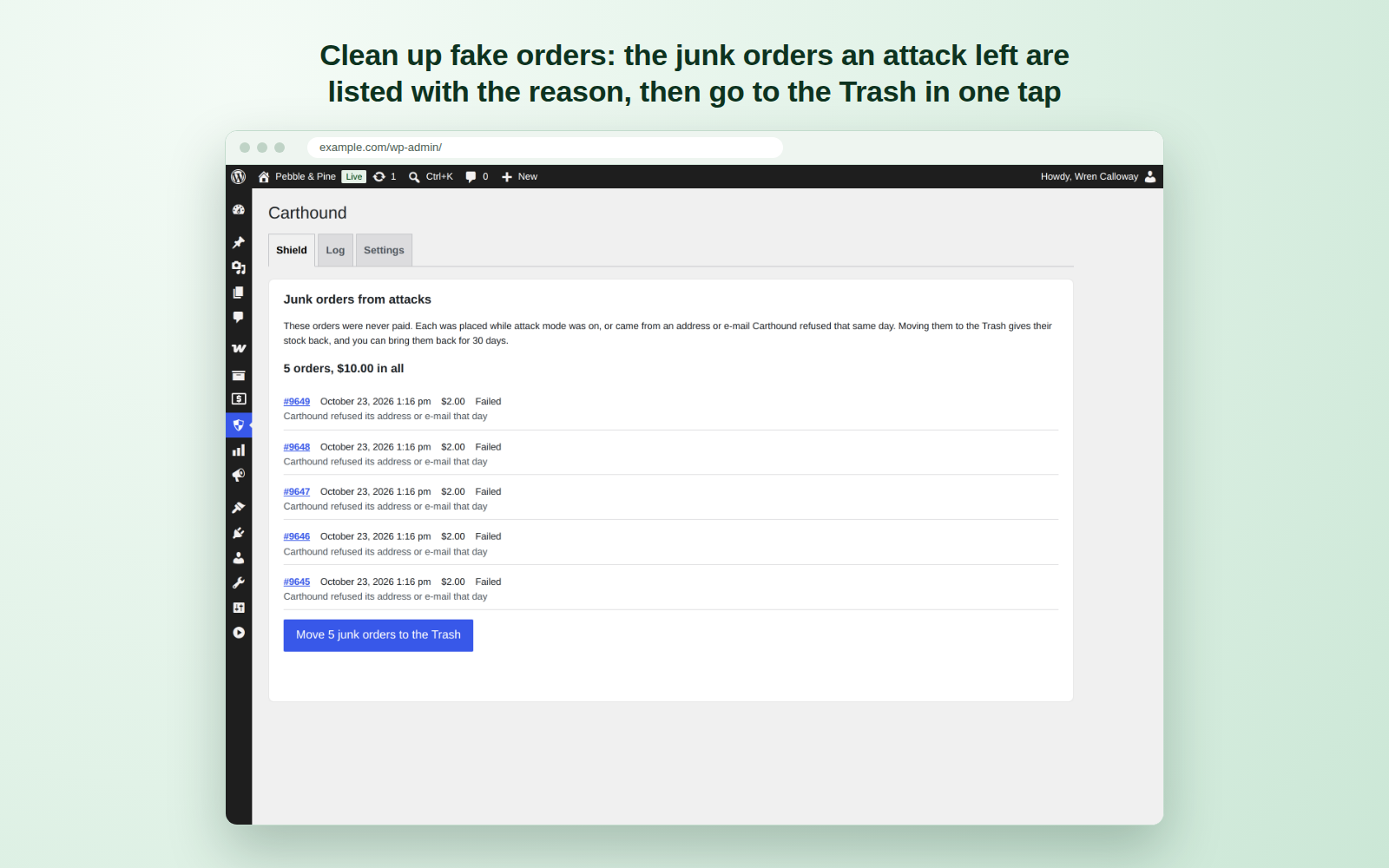This screenshot has height=868, width=1389.
Task: Open Appearance paintbrush icon
Action: (239, 508)
